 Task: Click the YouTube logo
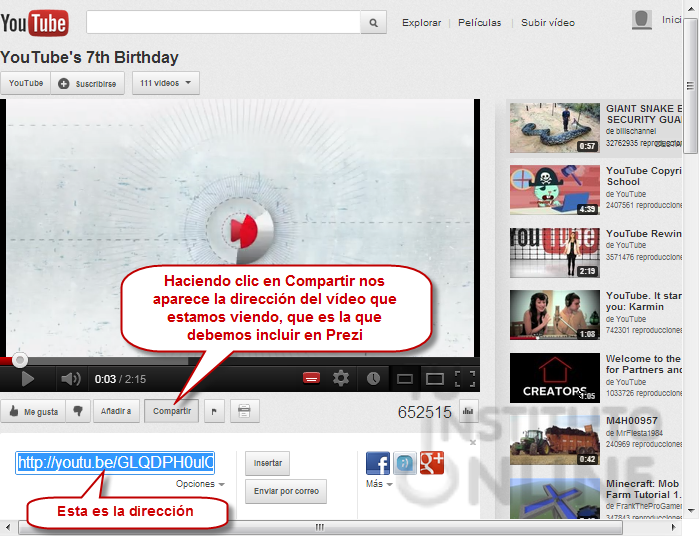34,23
